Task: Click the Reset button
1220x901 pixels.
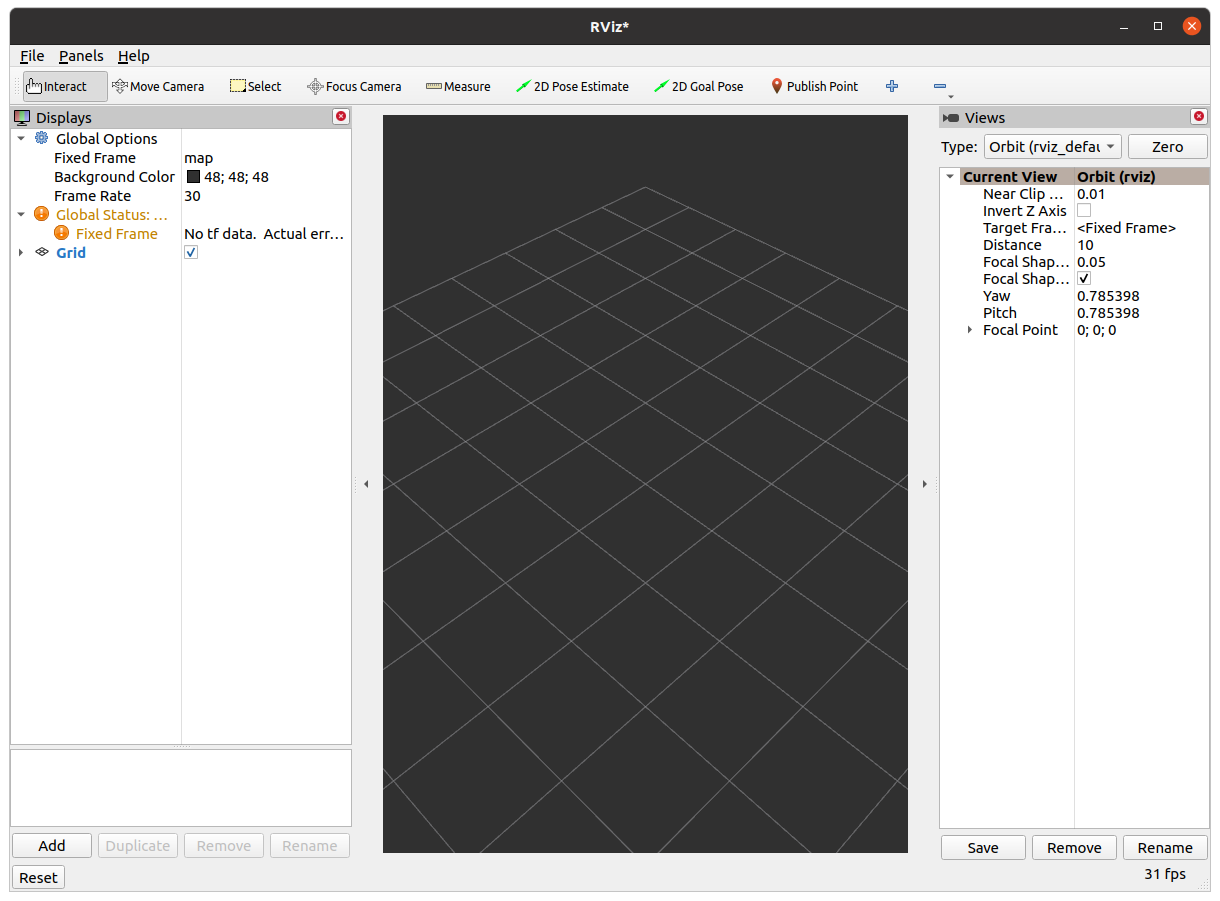Action: (x=38, y=878)
